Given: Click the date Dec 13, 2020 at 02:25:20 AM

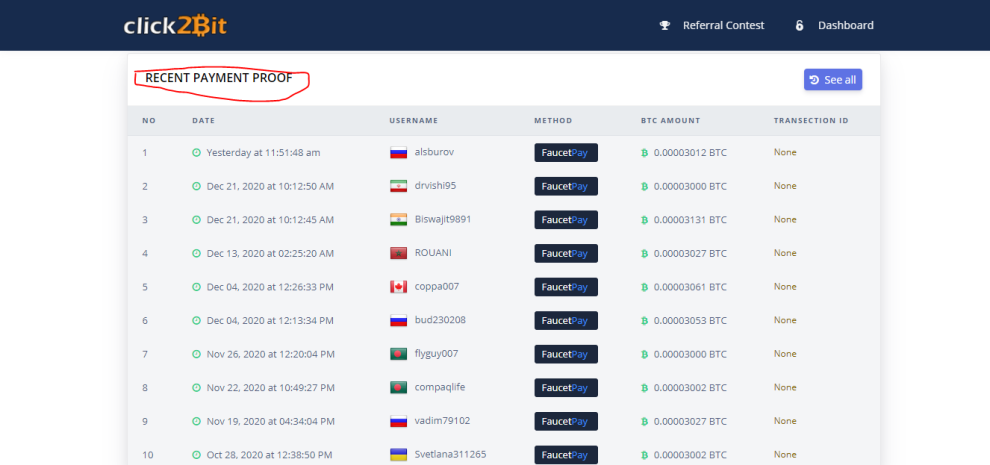Looking at the screenshot, I should 270,253.
